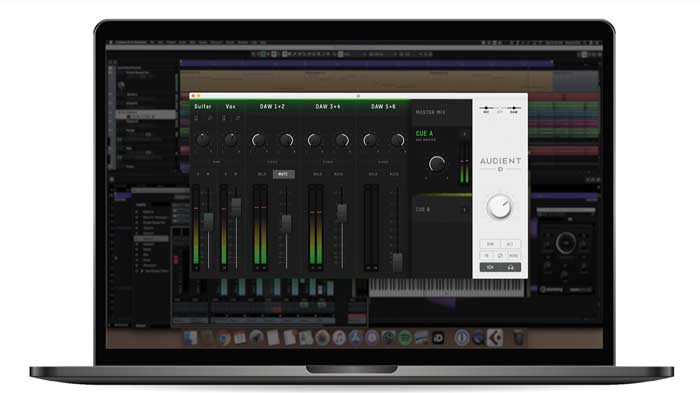Grab the DAW 1+2 fader handle
This screenshot has height=393, width=700.
(286, 224)
